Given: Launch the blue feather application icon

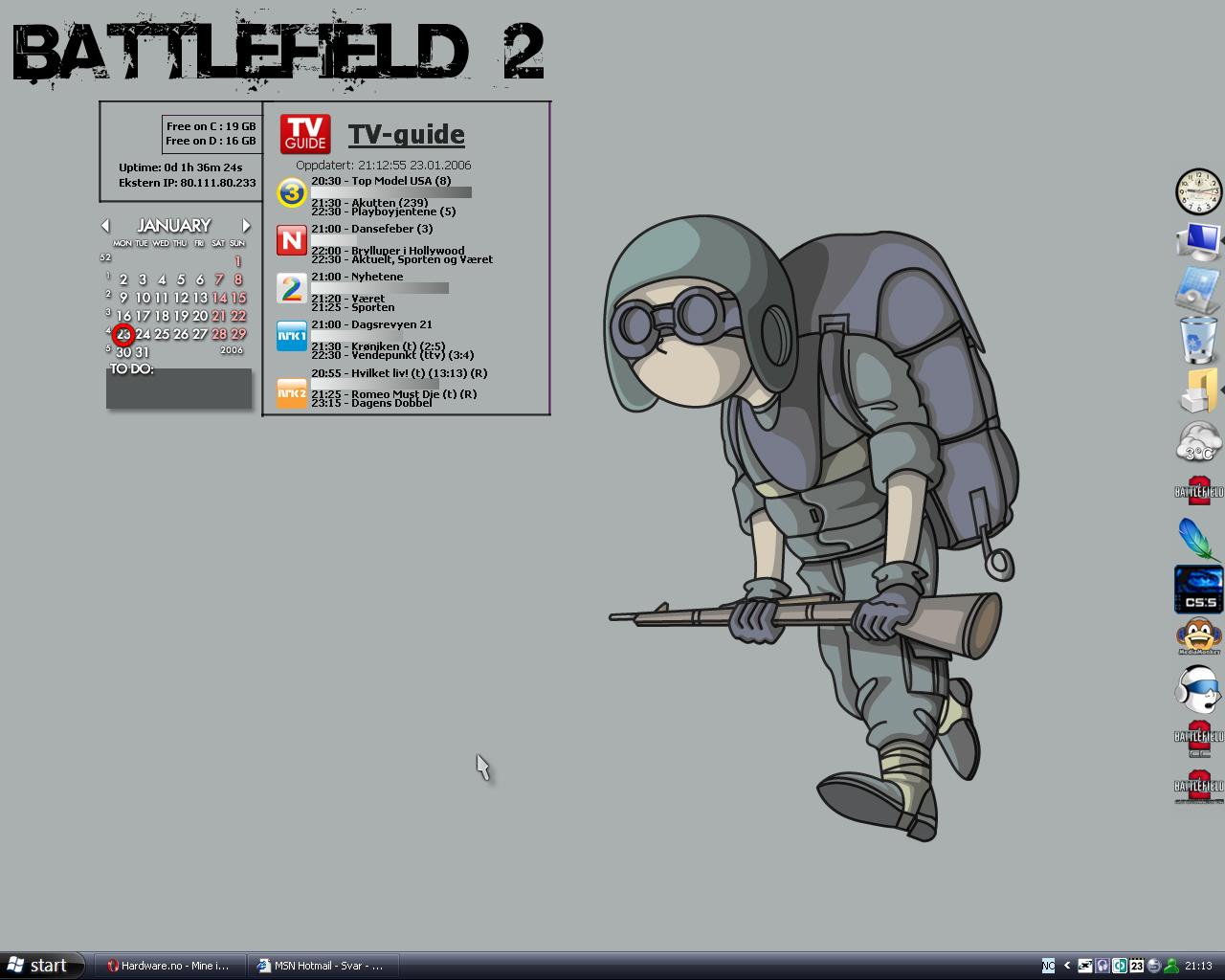Looking at the screenshot, I should point(1198,539).
